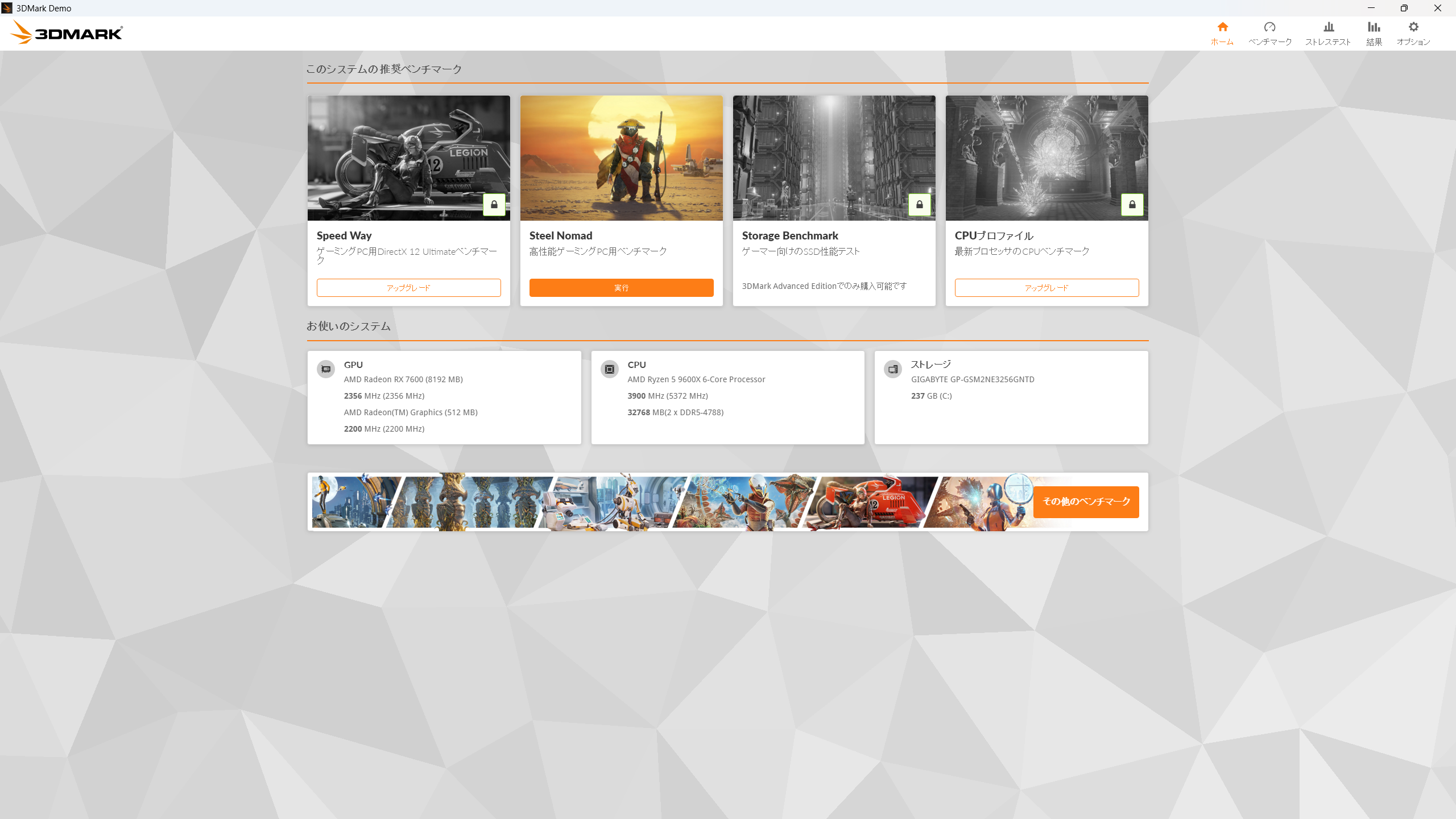Select text AMD Ryzen 5 9600X 6-Core Processor
The width and height of the screenshot is (1456, 819).
[x=697, y=379]
